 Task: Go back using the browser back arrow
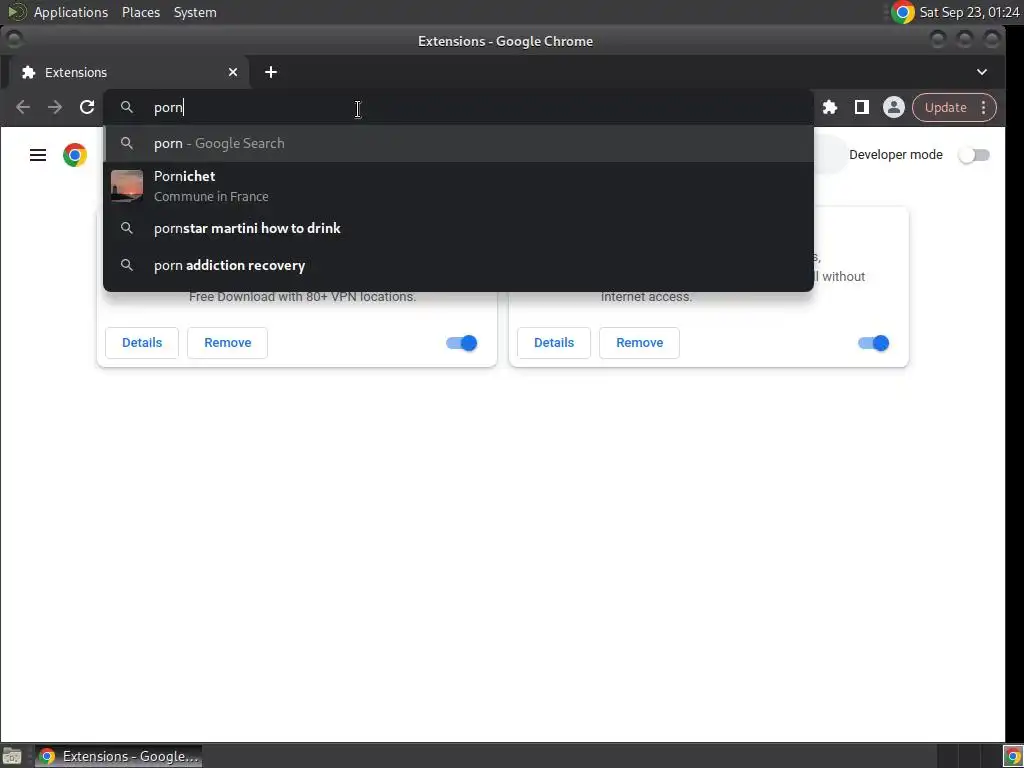click(x=23, y=107)
